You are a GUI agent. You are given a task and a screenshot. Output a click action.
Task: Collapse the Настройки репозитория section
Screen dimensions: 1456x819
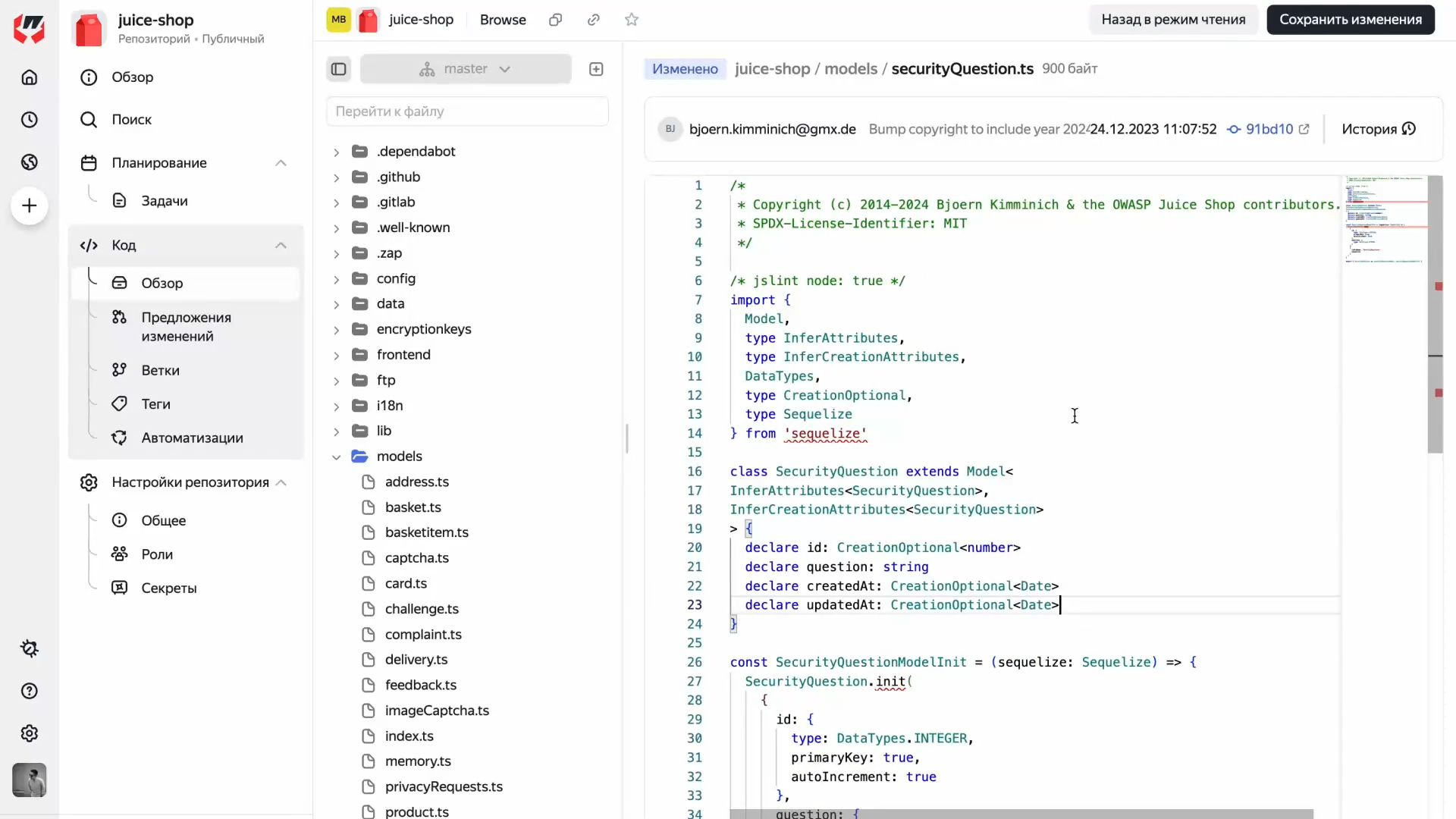click(x=281, y=482)
